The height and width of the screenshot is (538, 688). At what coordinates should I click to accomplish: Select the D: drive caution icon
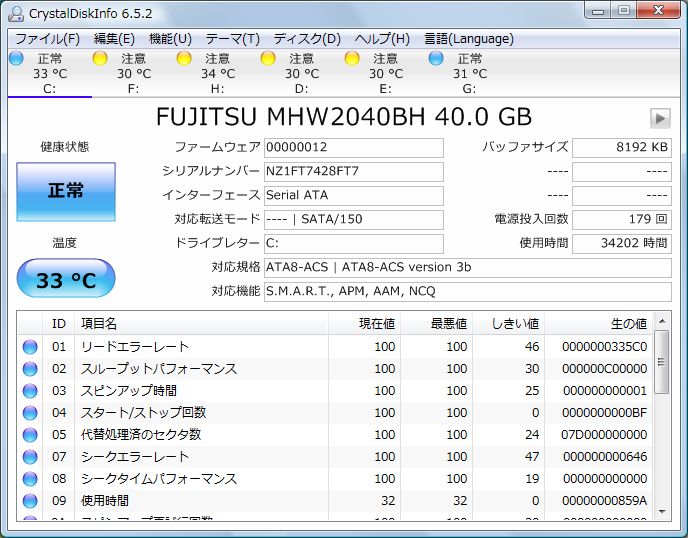268,58
